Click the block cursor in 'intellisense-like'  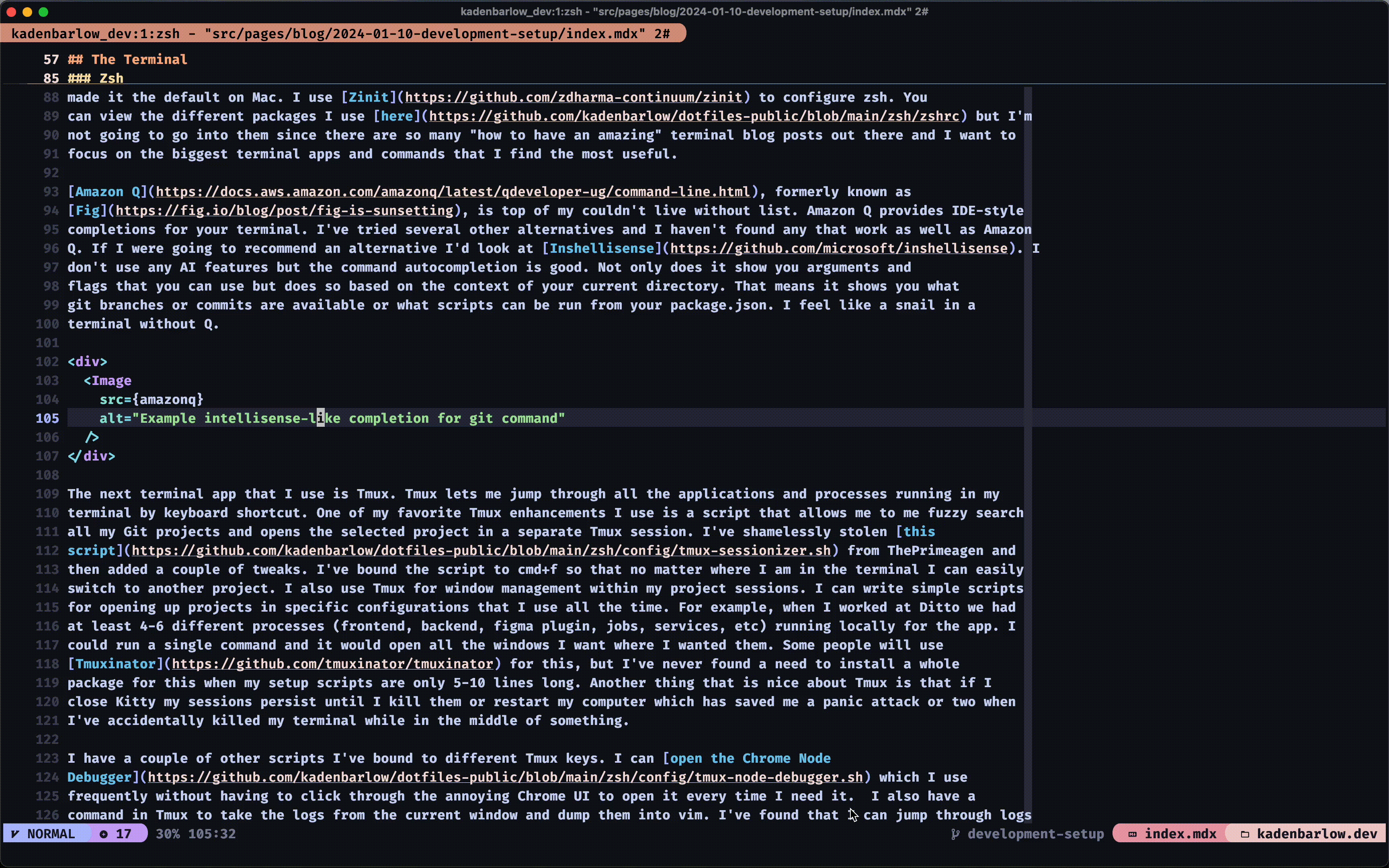[x=321, y=418]
